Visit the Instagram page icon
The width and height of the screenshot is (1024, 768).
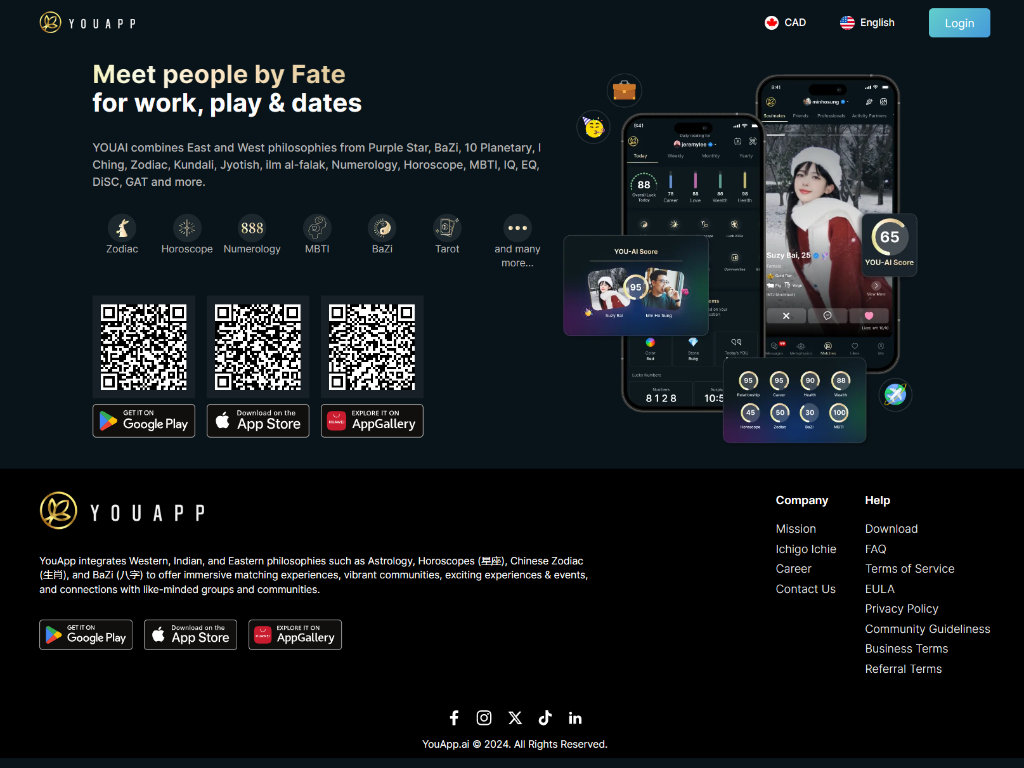click(x=484, y=718)
